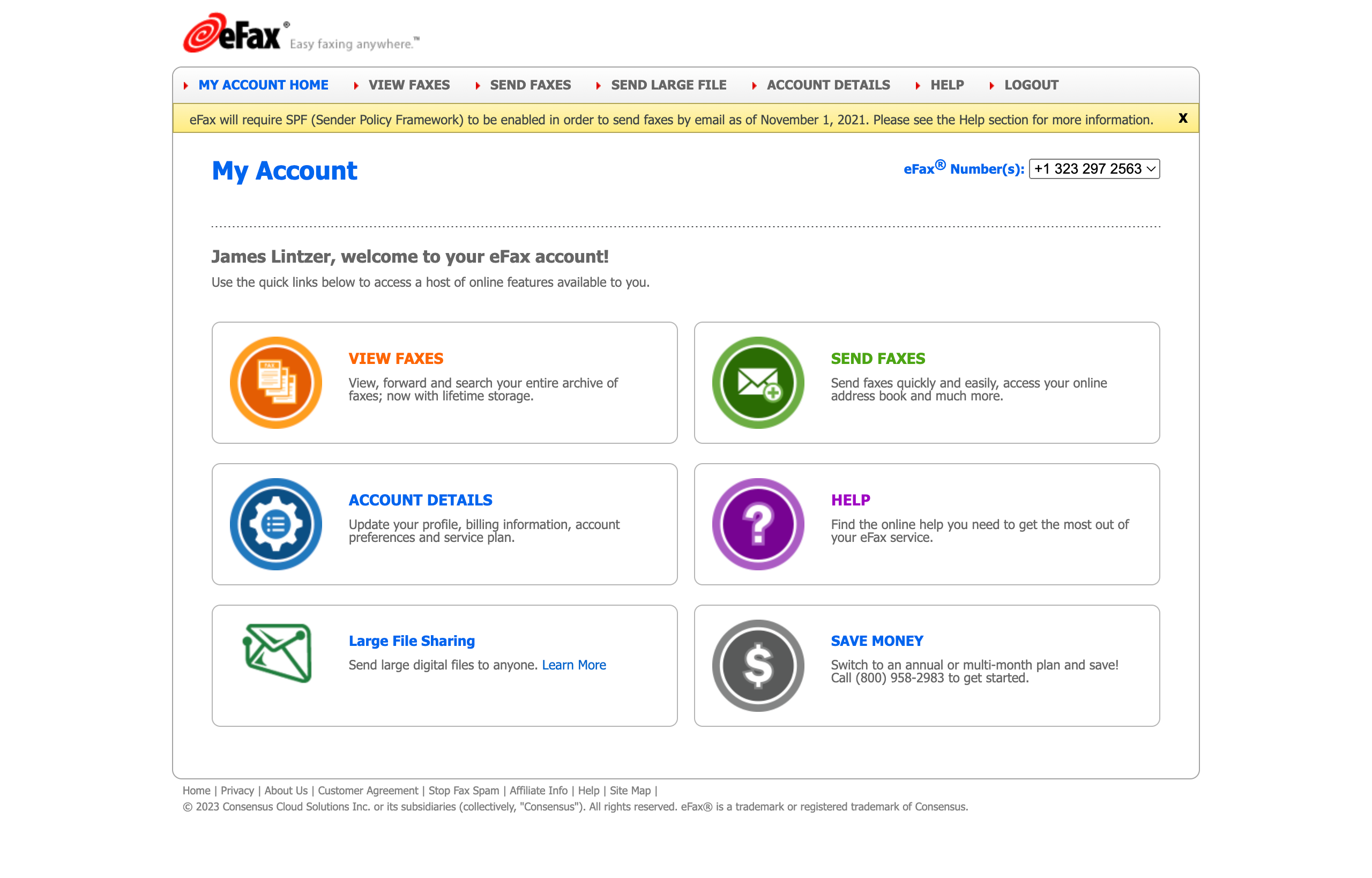Open the Privacy footer link
1372x878 pixels.
(x=237, y=790)
